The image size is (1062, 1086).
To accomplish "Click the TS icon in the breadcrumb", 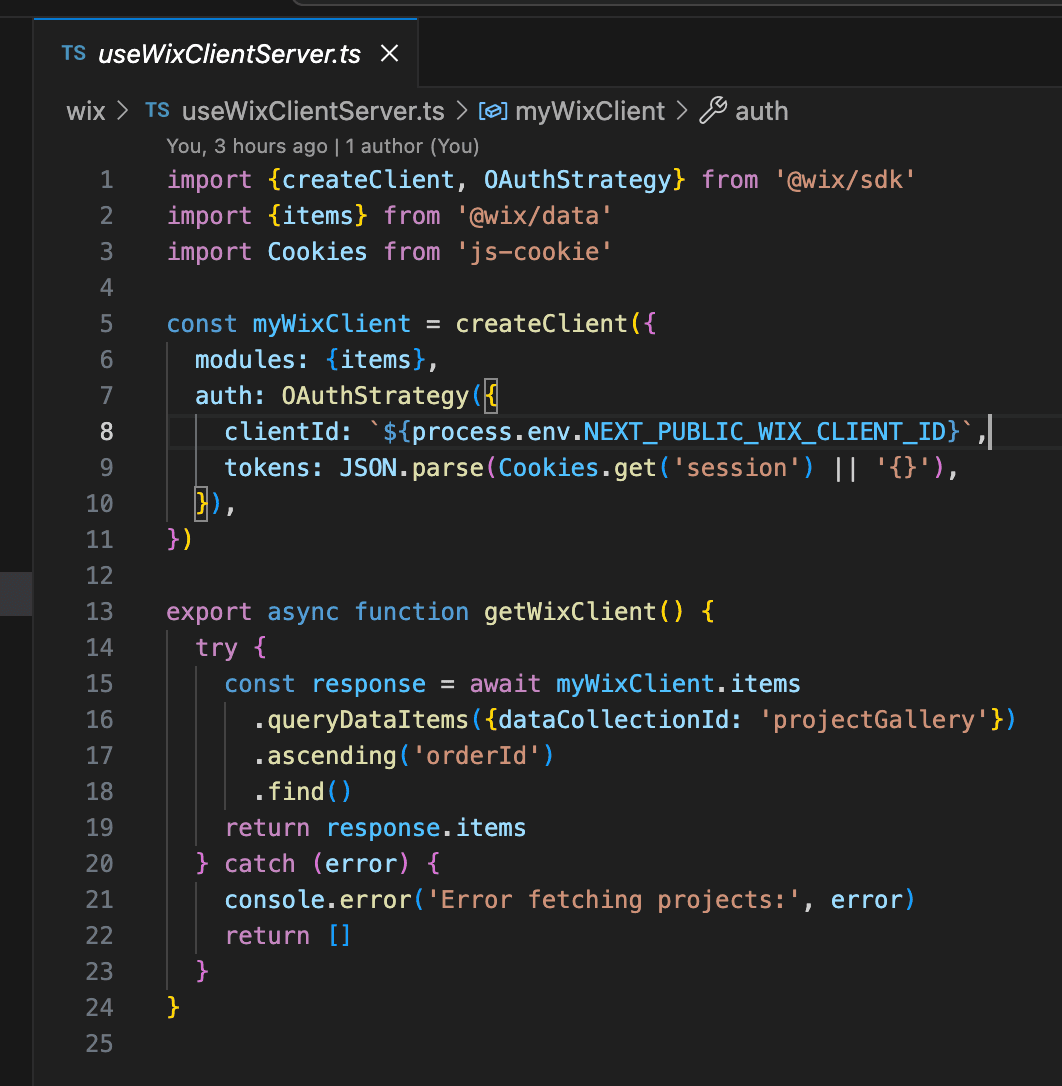I will [x=157, y=110].
